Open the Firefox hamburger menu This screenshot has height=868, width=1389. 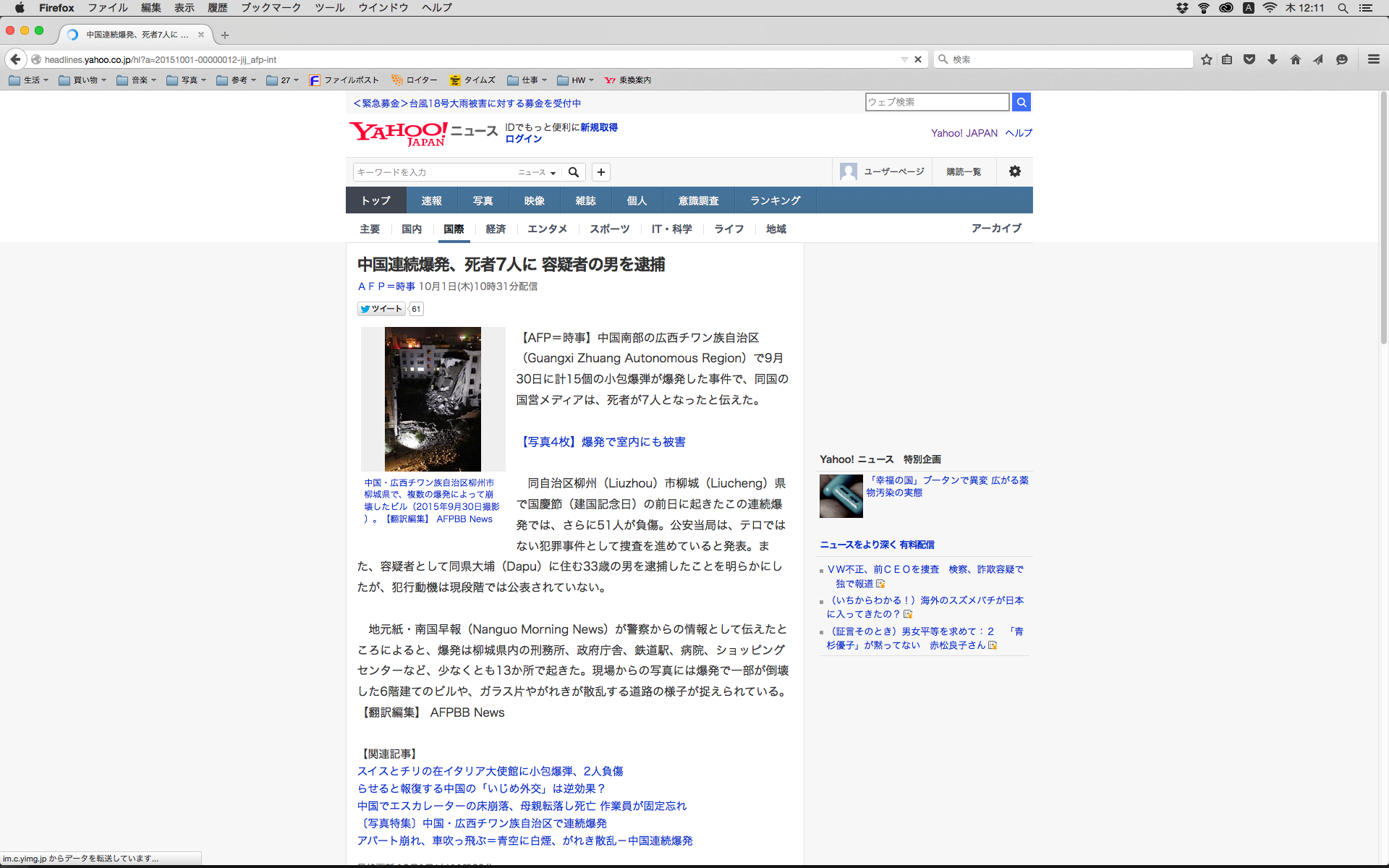click(1373, 59)
